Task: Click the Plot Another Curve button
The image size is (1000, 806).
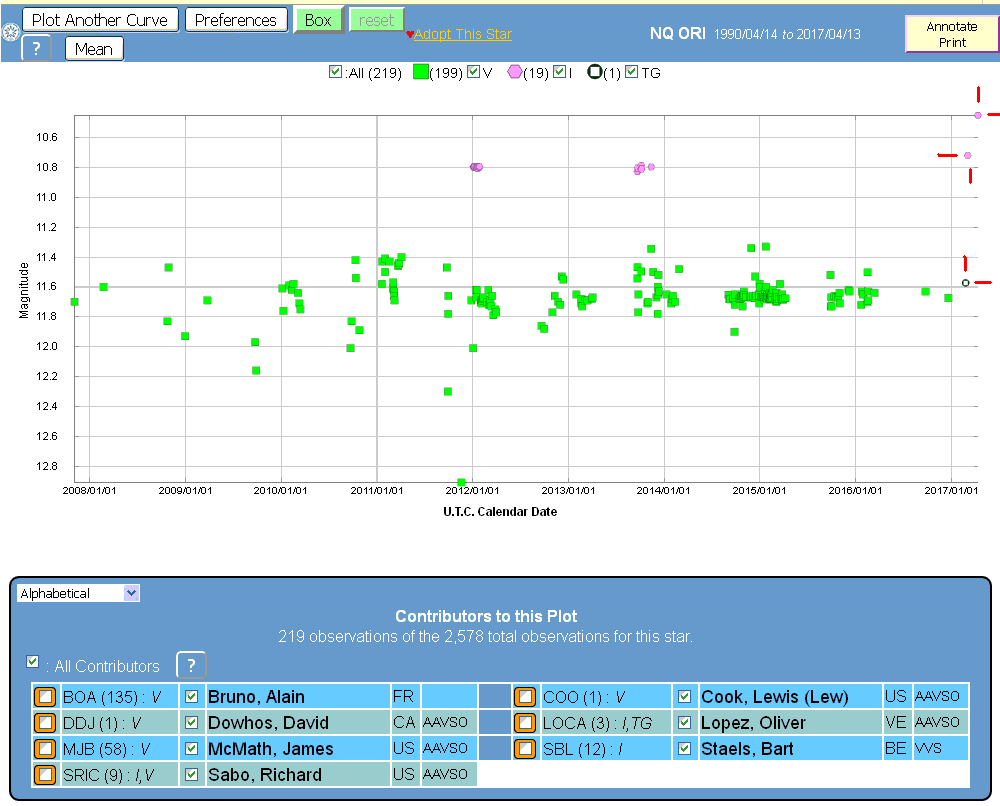Action: click(x=100, y=20)
